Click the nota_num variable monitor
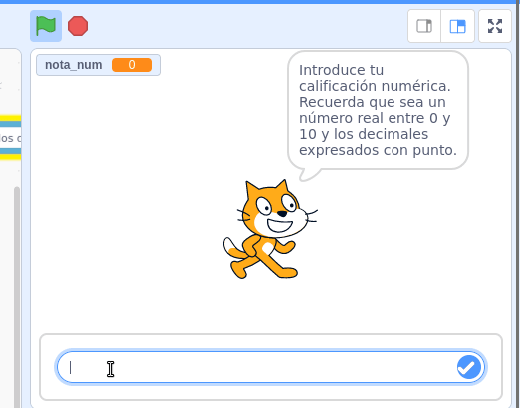The image size is (520, 408). pyautogui.click(x=98, y=65)
